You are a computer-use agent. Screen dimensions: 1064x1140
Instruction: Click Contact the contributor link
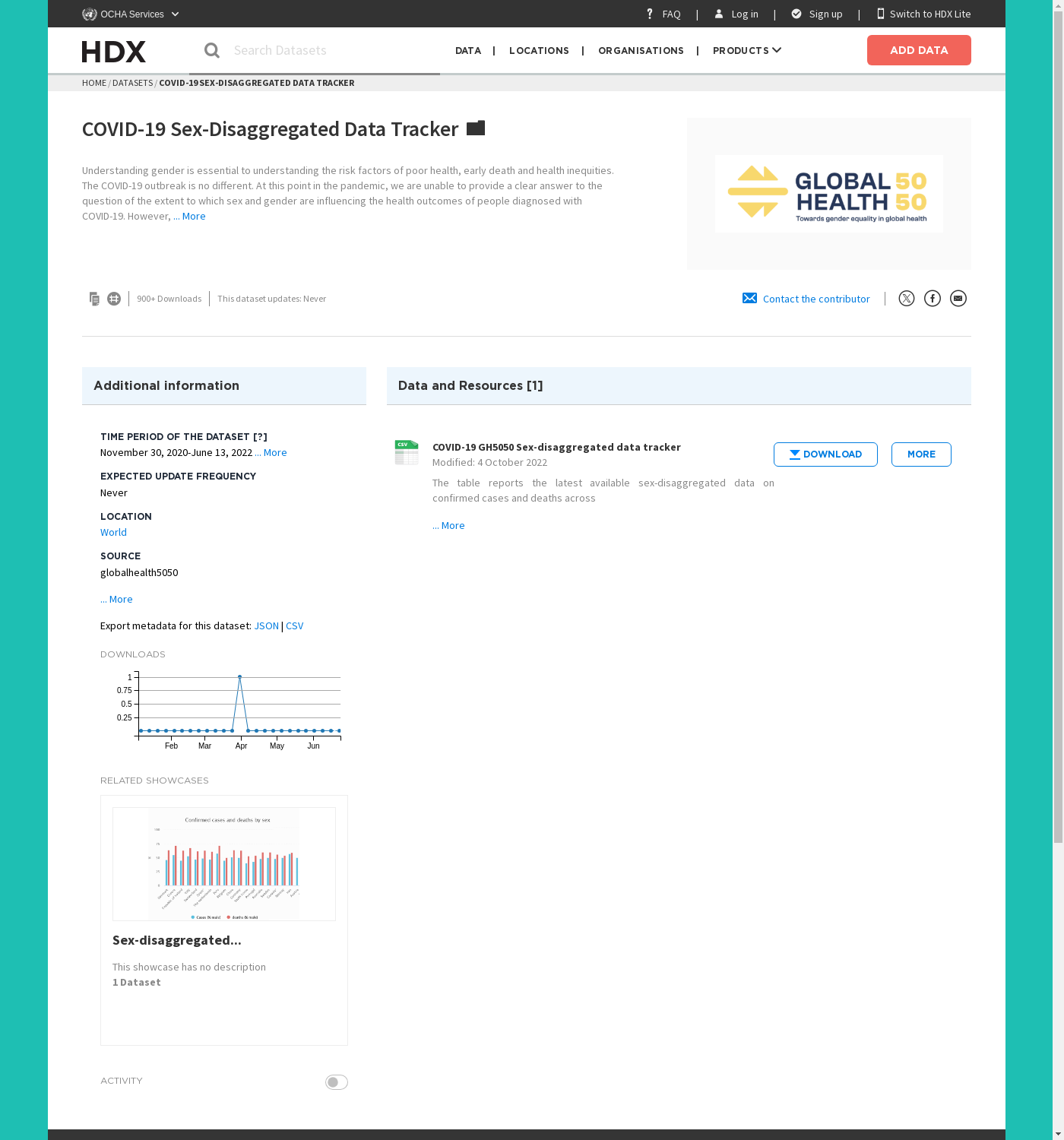pyautogui.click(x=815, y=299)
